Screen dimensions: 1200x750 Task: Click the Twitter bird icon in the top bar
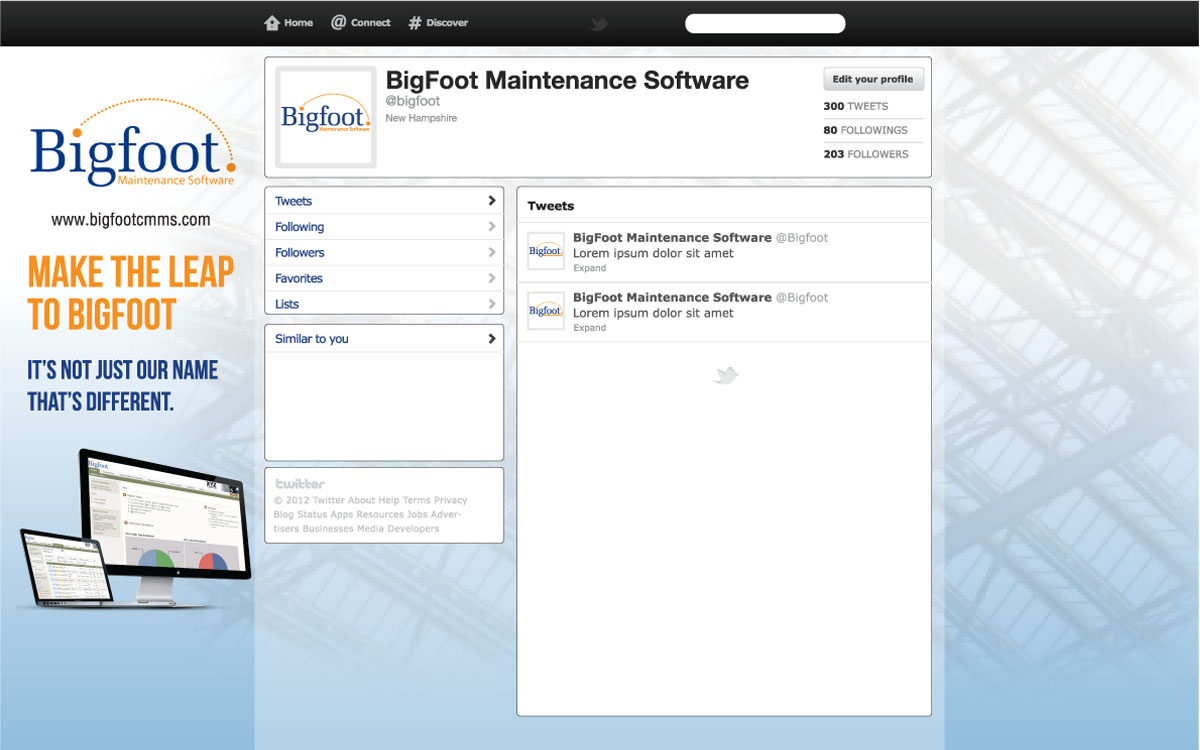(x=599, y=22)
